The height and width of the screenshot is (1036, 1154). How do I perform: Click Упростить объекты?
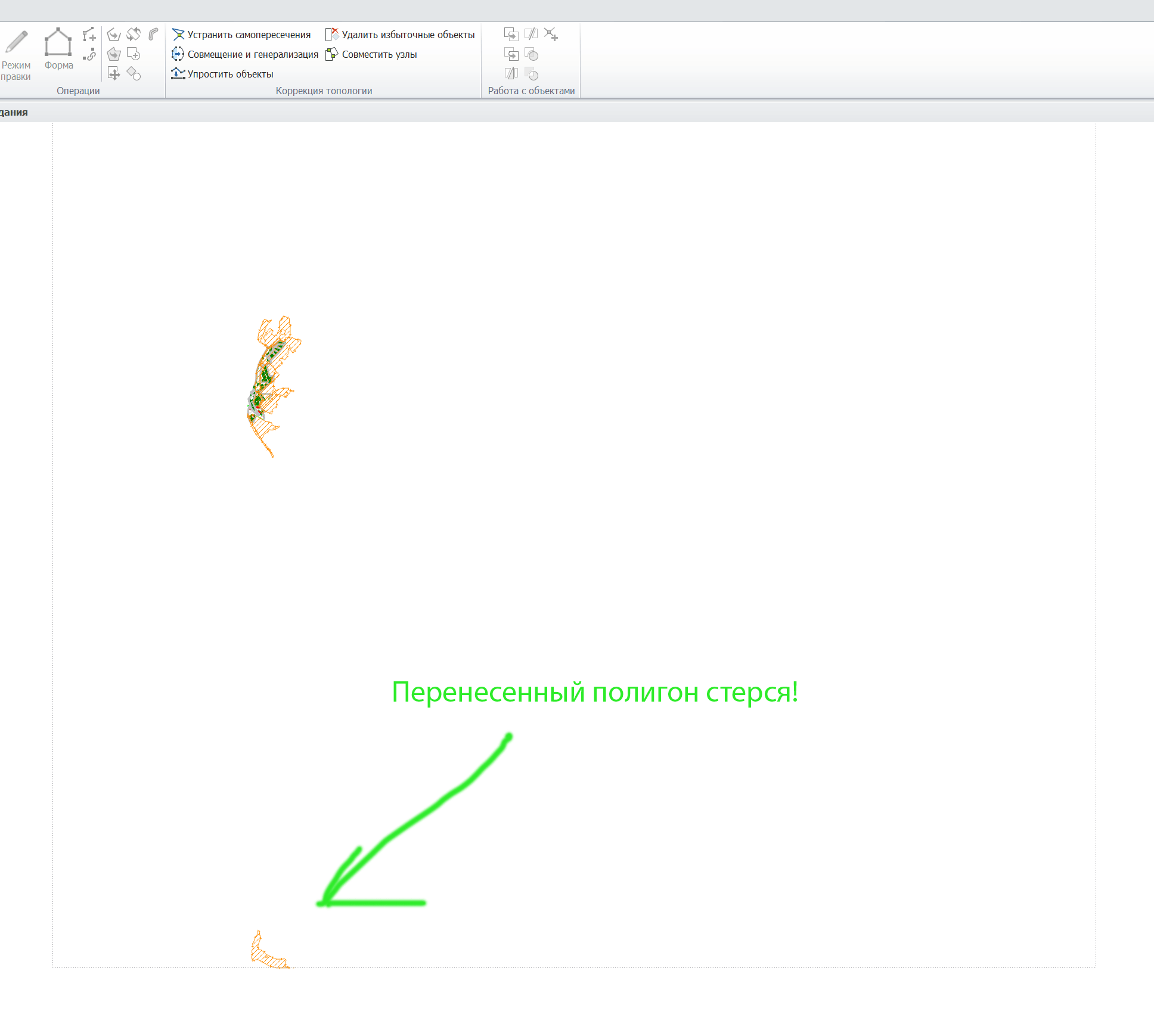(x=222, y=74)
